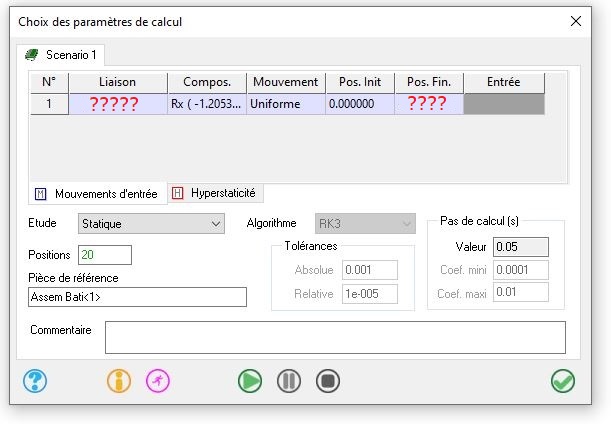This screenshot has width=611, height=424.
Task: Open the Etude dropdown set to Statique
Action: 151,224
